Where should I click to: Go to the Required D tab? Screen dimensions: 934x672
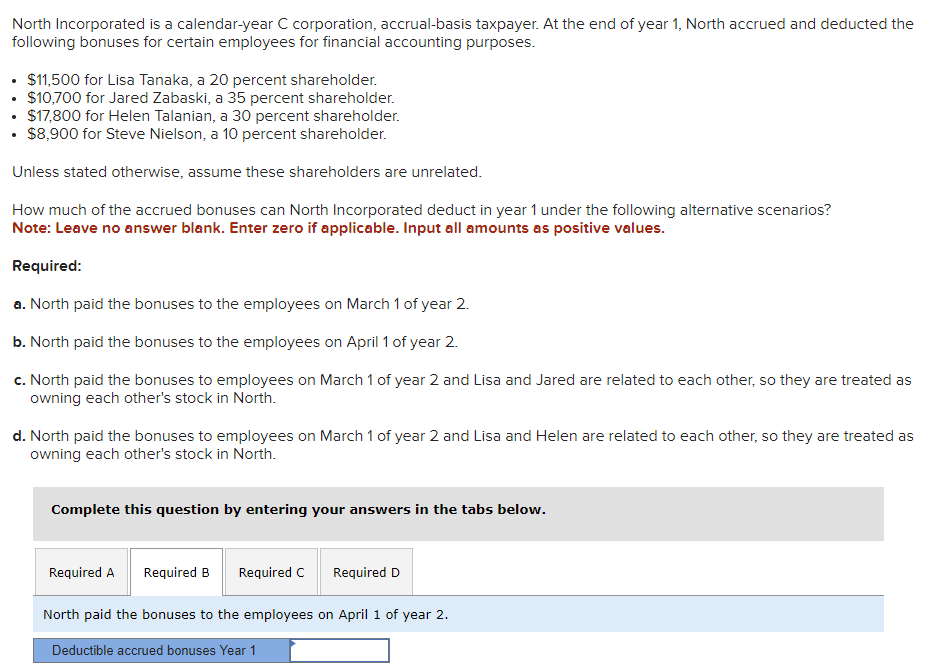click(366, 572)
